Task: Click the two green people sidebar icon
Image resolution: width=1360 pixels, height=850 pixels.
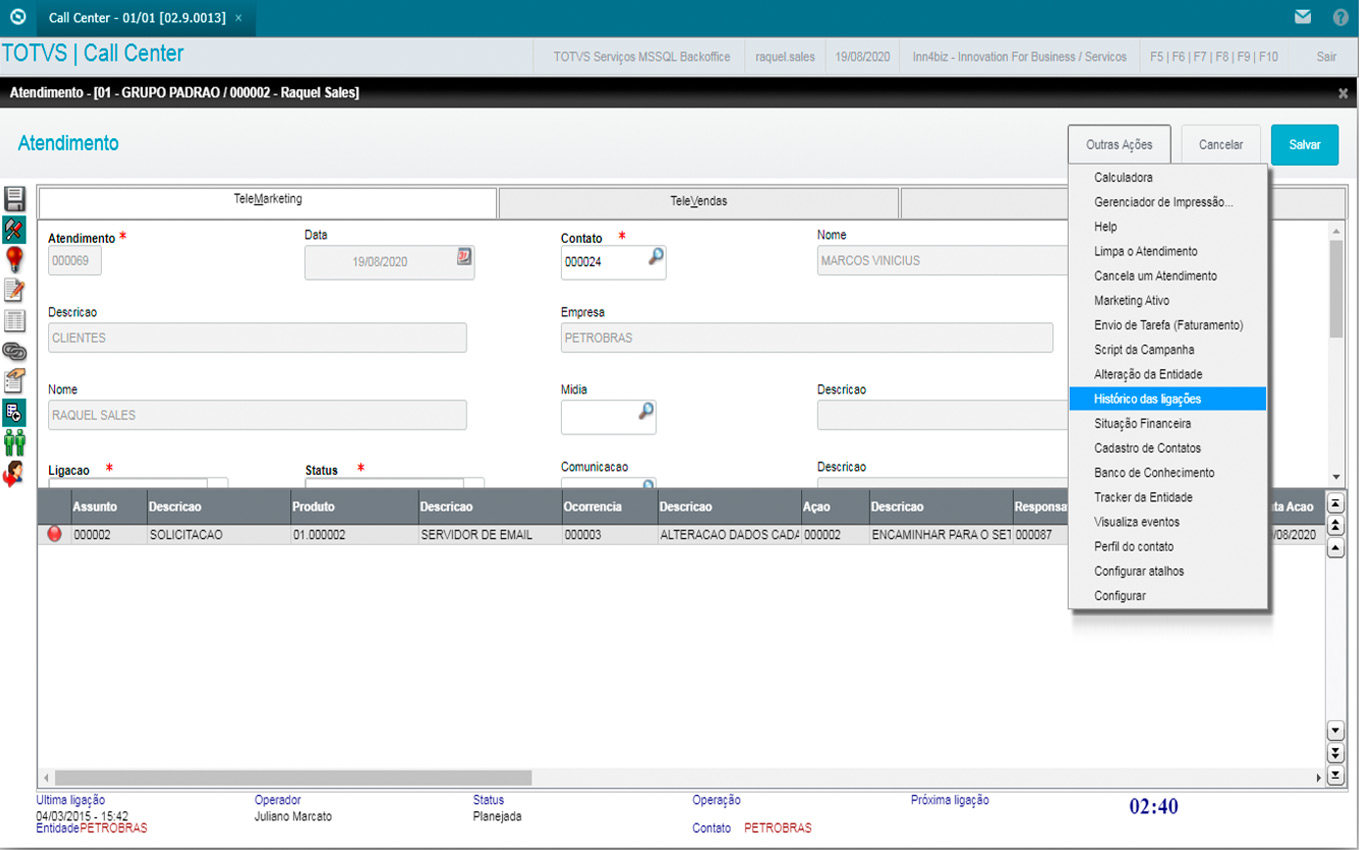Action: tap(15, 441)
